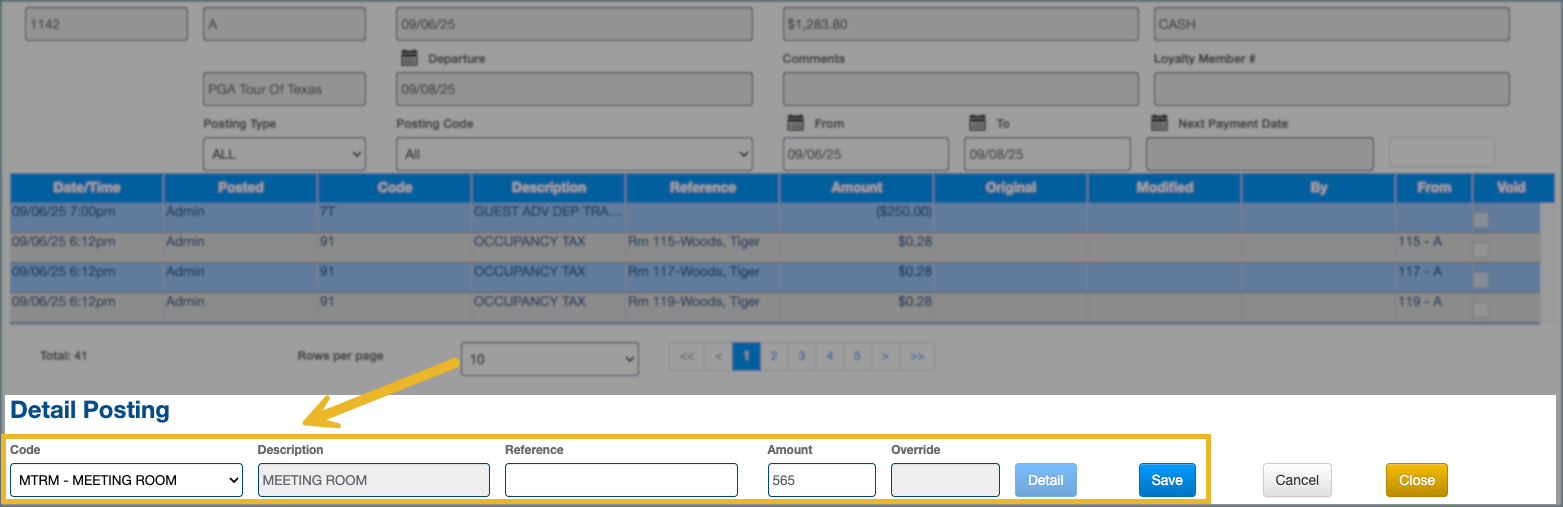Go to the first page of results
Screen dimensions: 1563x507
pos(687,356)
